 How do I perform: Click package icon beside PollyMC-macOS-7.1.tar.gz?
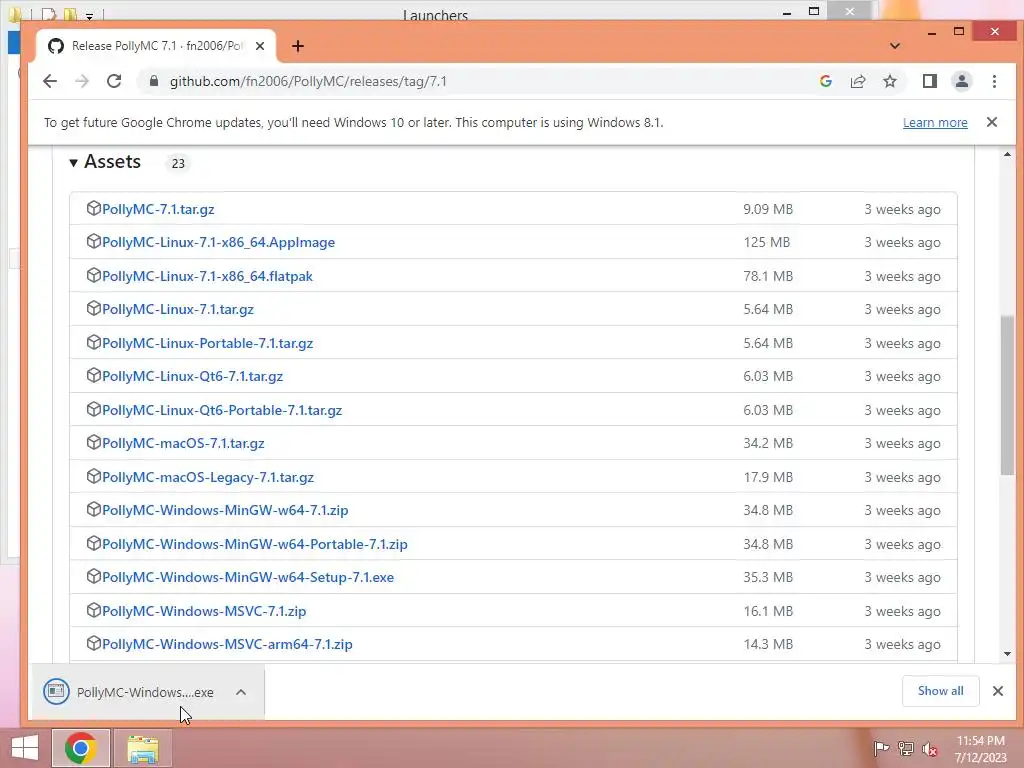(93, 443)
